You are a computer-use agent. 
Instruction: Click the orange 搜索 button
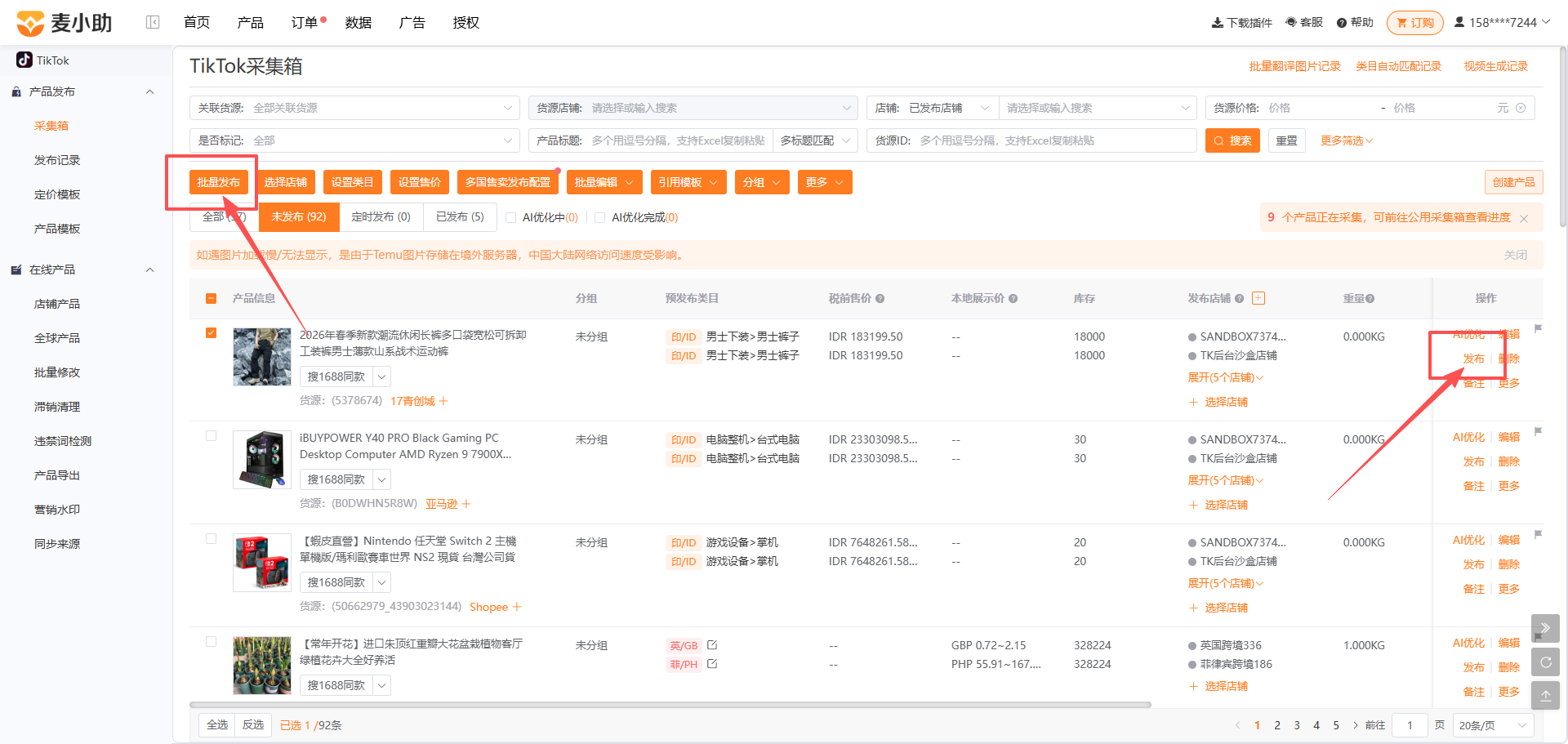tap(1232, 140)
